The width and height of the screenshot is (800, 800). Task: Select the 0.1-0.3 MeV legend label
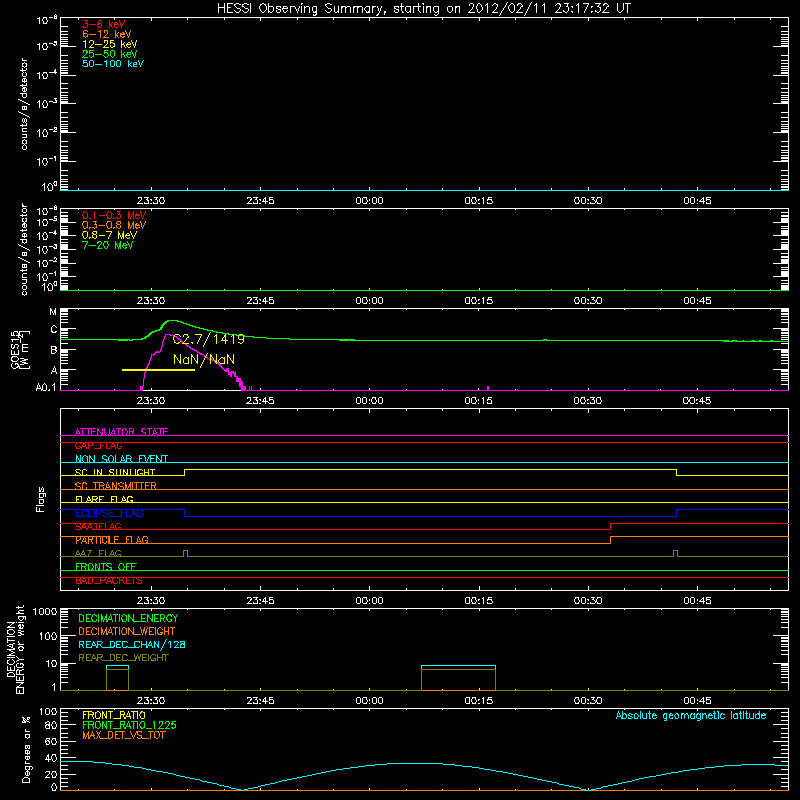(114, 215)
